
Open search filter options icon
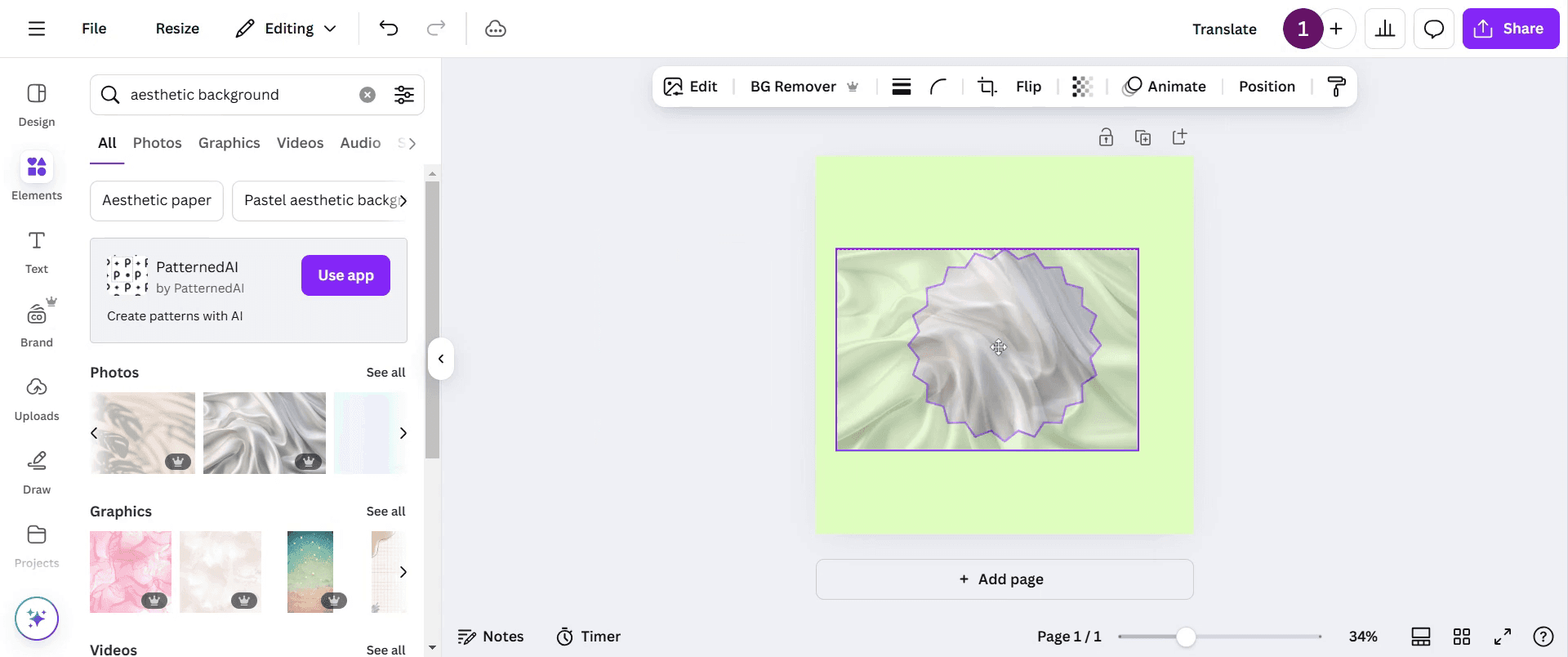tap(403, 95)
